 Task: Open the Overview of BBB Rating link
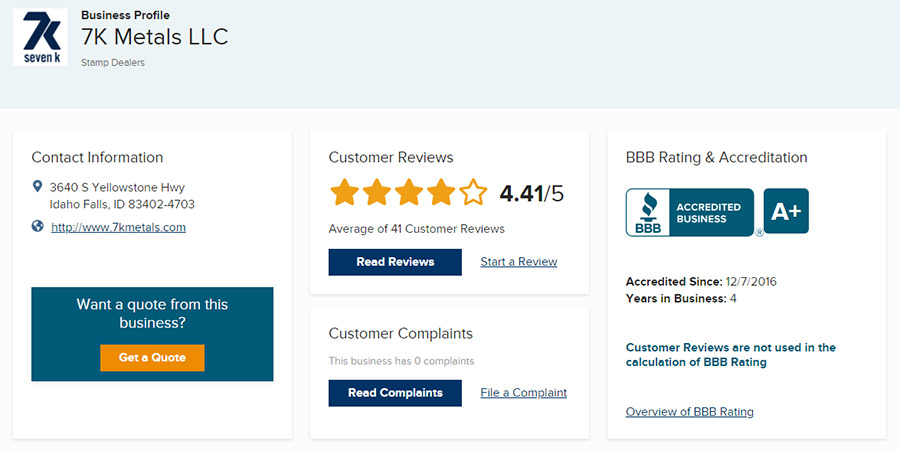pos(689,412)
